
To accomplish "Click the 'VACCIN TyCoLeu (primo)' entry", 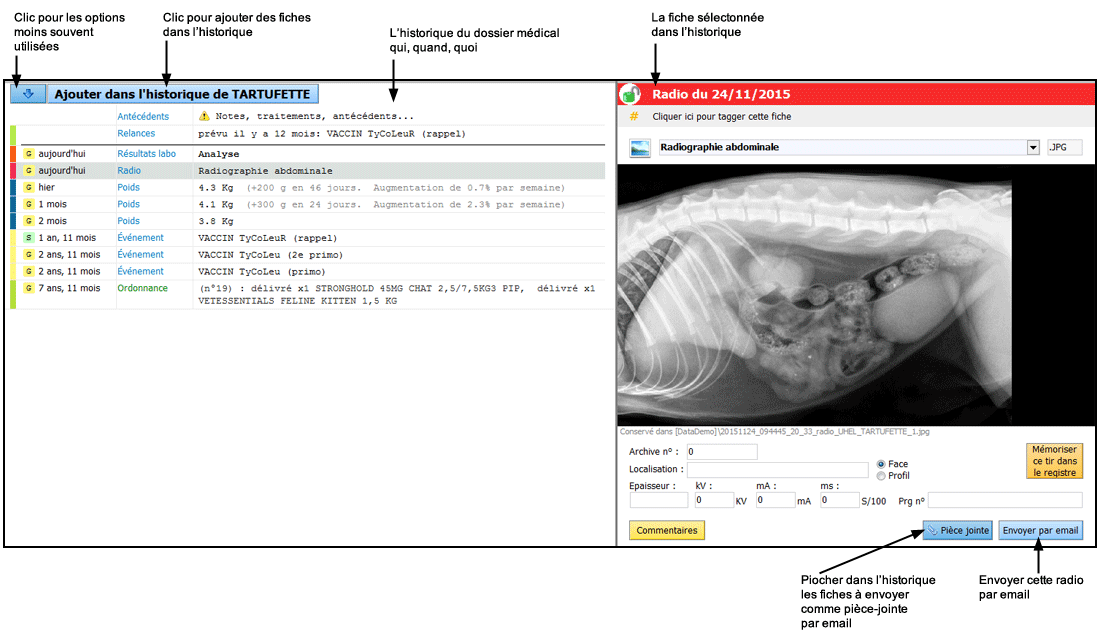I will 262,272.
